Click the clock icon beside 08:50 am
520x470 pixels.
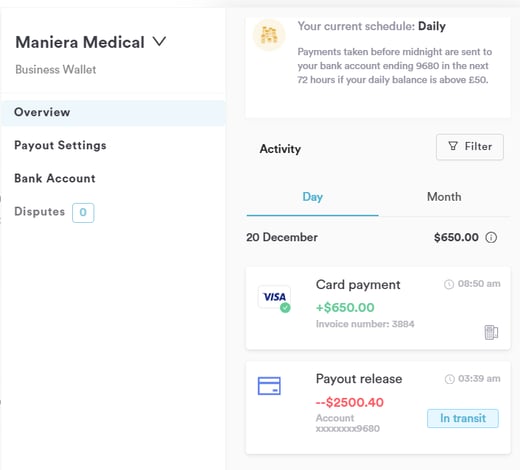point(449,284)
